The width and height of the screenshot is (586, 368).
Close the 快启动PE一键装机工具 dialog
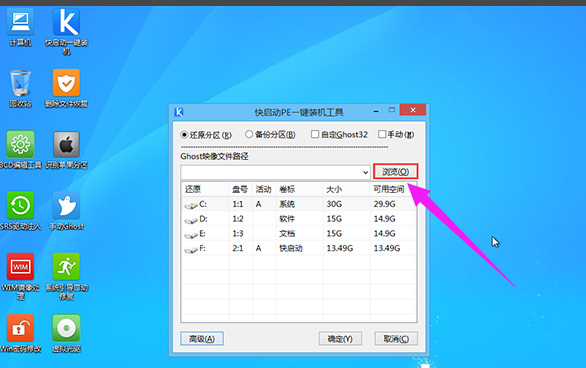tap(413, 110)
